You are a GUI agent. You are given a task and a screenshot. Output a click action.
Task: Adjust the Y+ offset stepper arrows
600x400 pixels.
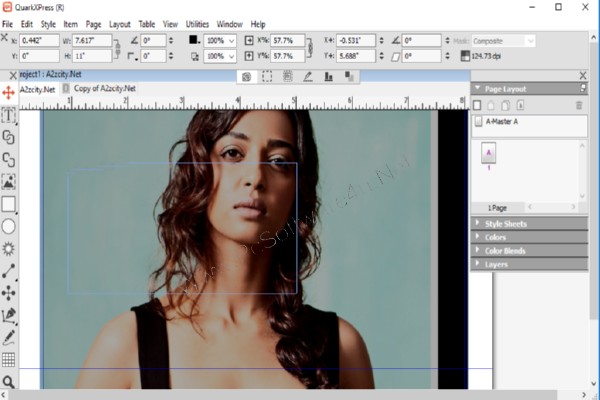[x=382, y=56]
